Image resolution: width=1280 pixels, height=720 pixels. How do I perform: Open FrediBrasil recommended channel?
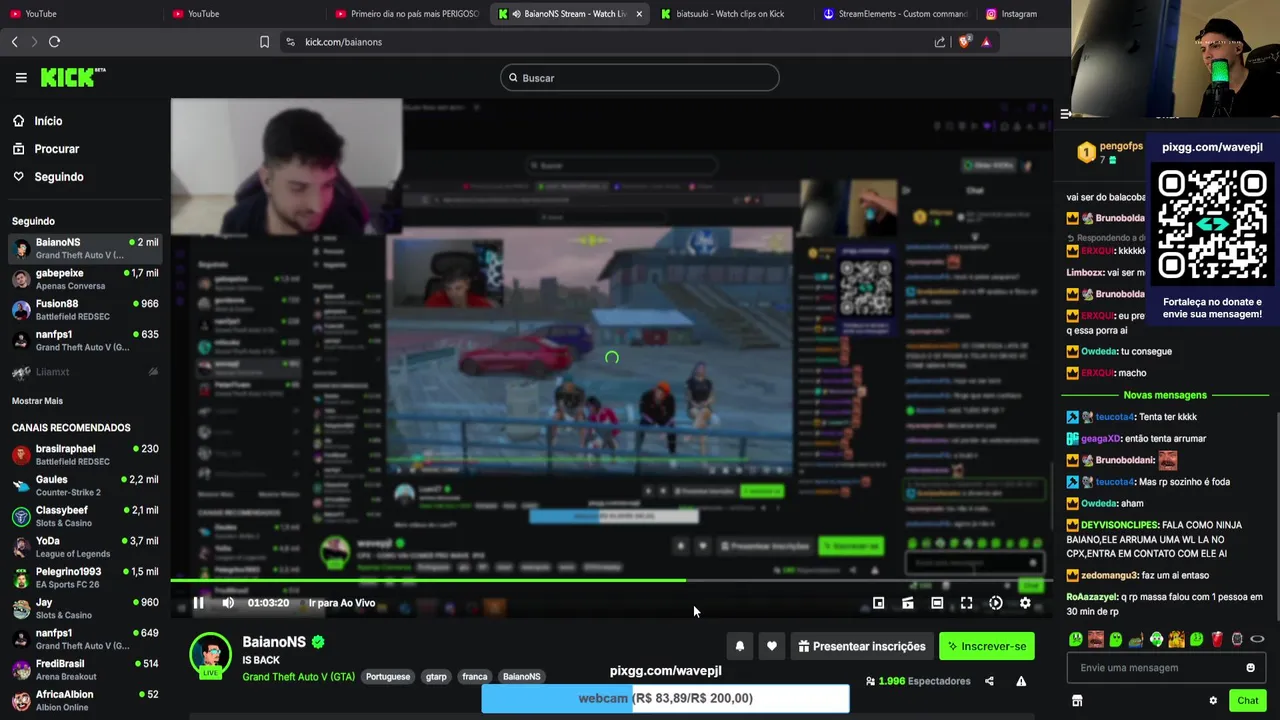click(x=85, y=670)
